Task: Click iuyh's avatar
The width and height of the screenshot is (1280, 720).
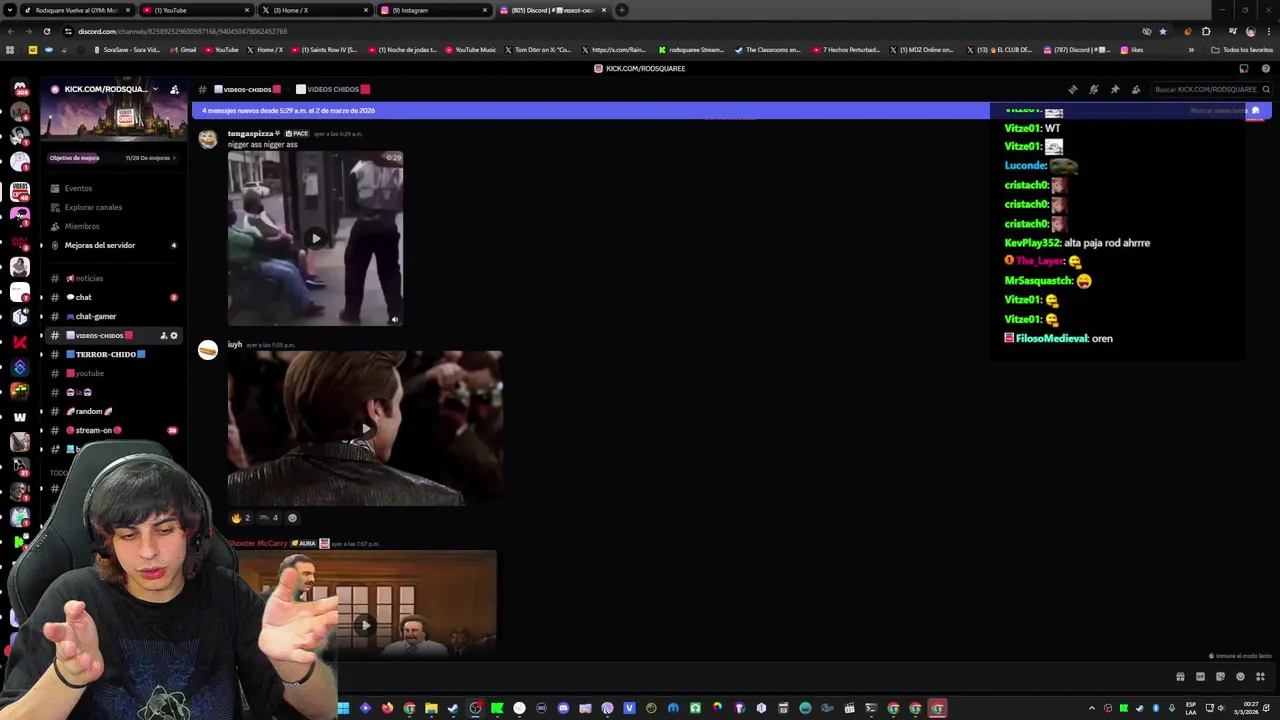Action: (x=208, y=350)
